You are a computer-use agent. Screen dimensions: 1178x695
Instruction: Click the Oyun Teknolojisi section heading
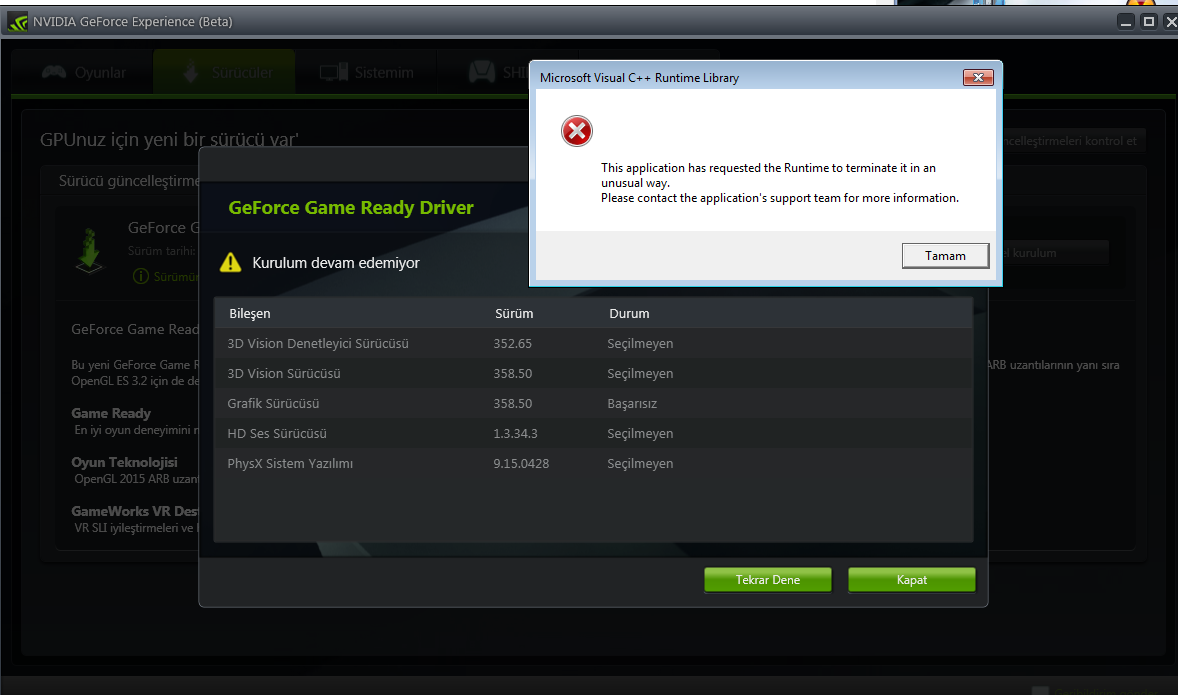coord(125,462)
